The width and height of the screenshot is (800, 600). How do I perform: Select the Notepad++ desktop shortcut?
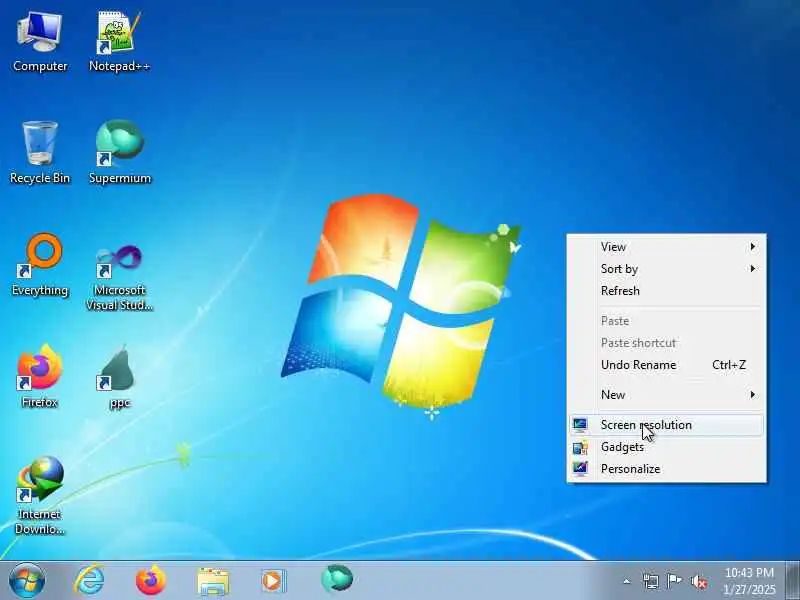(119, 42)
